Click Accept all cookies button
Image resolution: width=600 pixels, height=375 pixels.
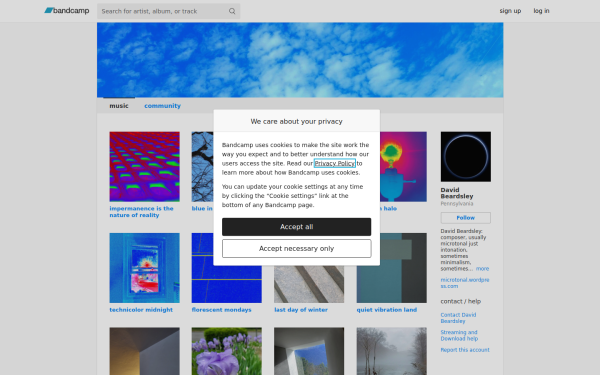point(297,227)
